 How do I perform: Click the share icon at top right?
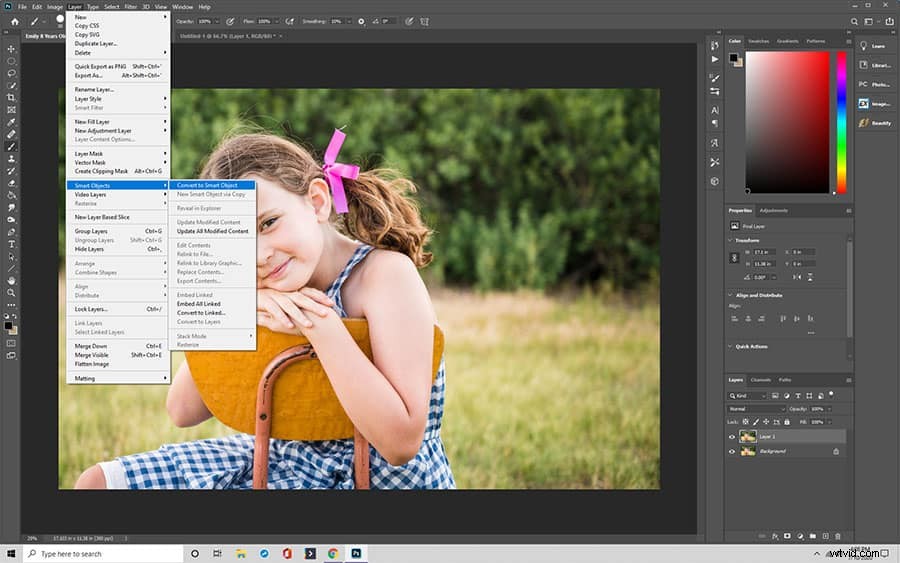pos(889,22)
